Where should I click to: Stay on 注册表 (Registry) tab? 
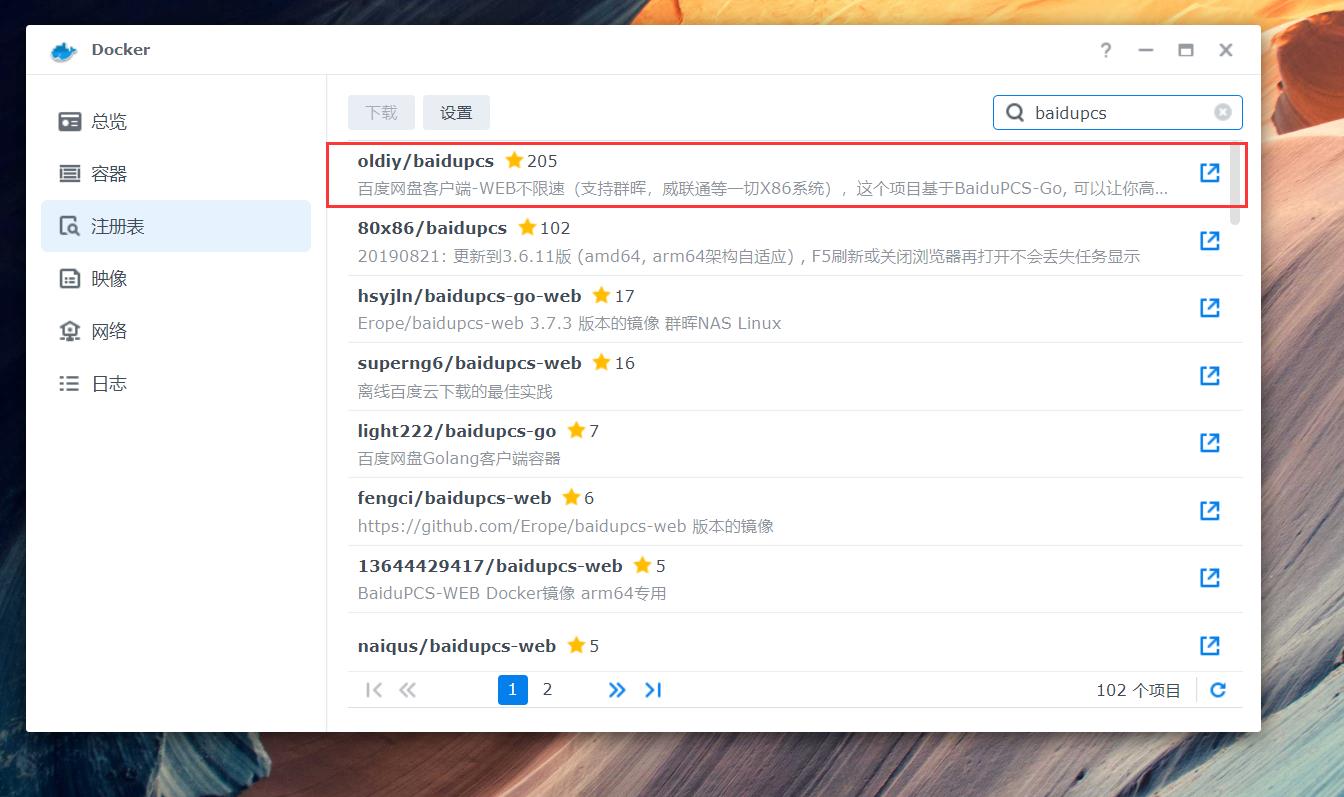tap(108, 226)
